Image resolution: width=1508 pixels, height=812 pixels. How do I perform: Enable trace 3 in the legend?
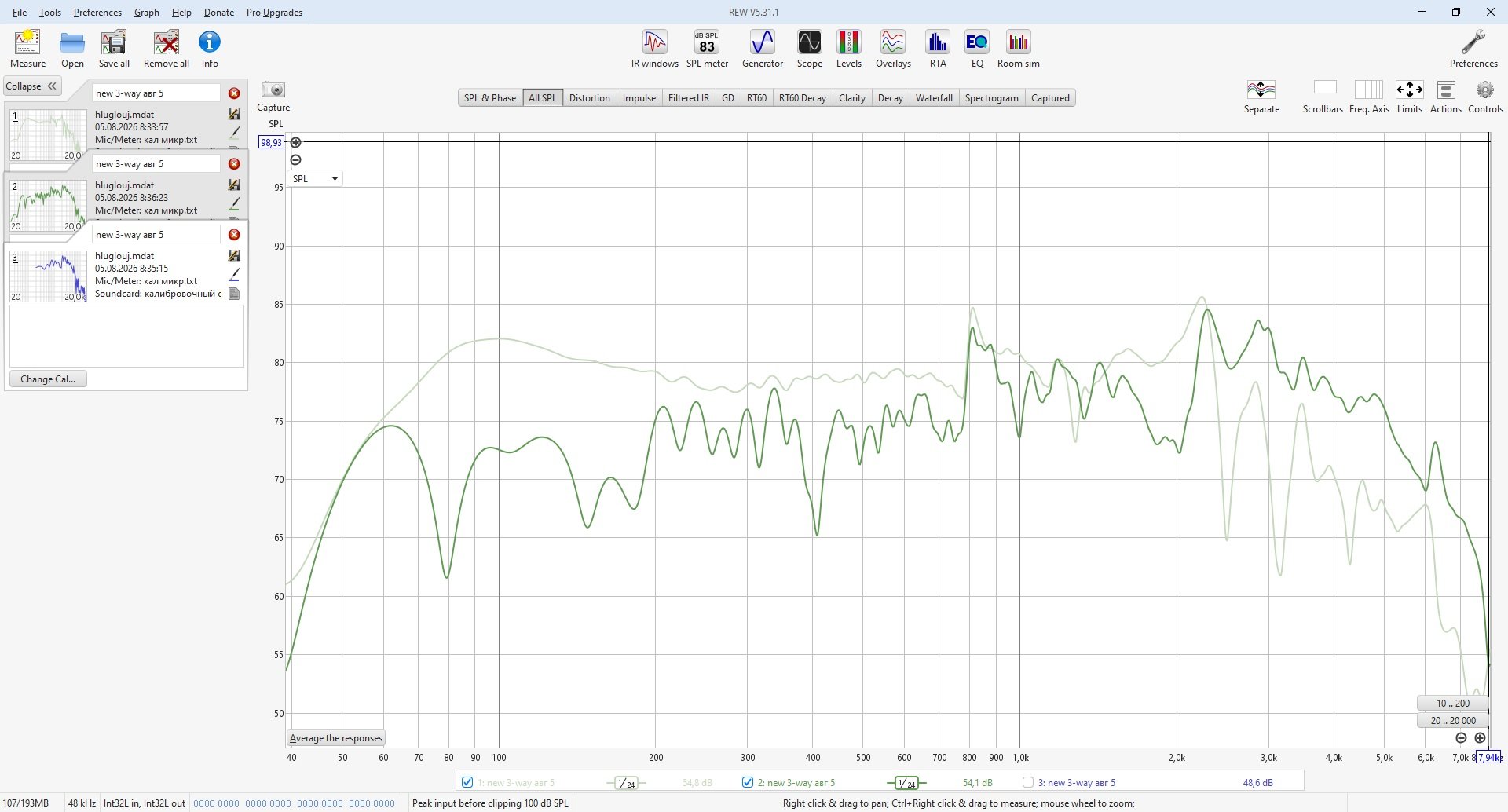1028,782
